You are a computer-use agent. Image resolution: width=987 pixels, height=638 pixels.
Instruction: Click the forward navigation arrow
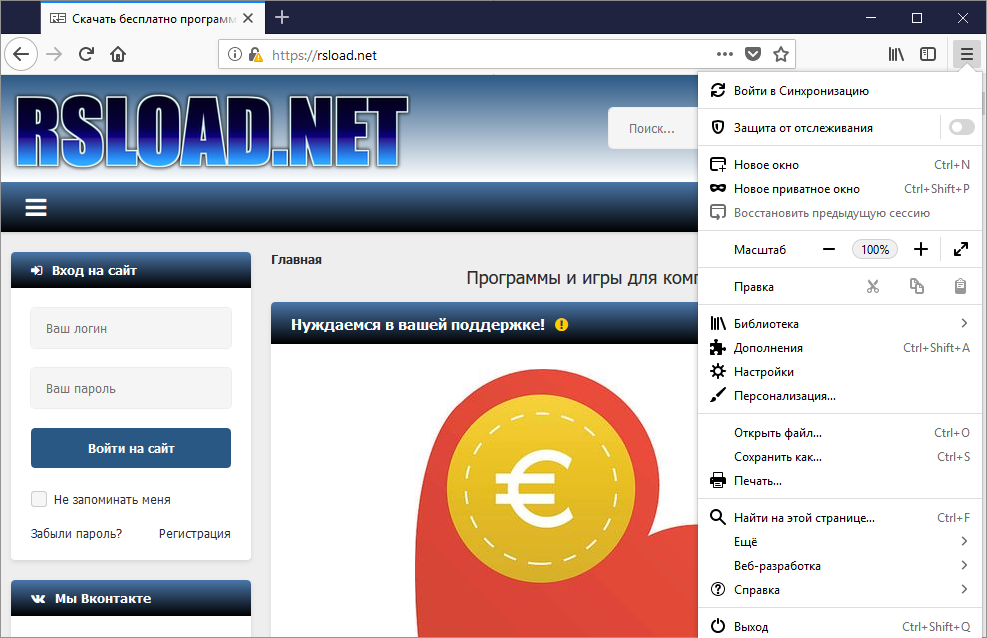click(54, 55)
